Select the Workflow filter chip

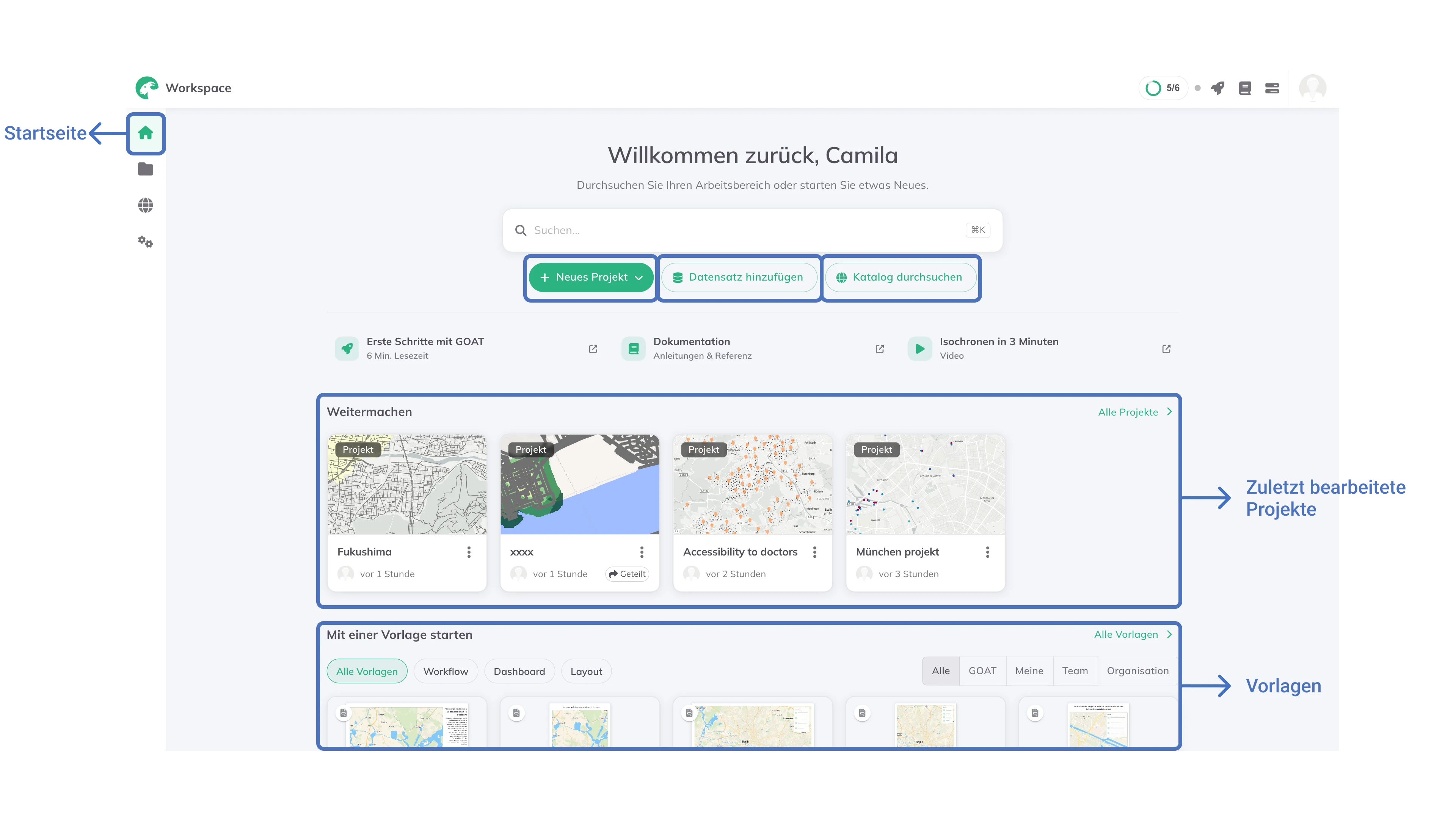click(446, 671)
